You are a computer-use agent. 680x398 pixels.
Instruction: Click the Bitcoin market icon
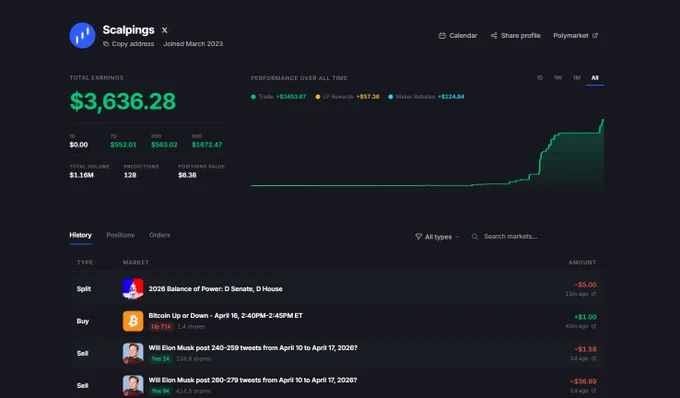(133, 321)
